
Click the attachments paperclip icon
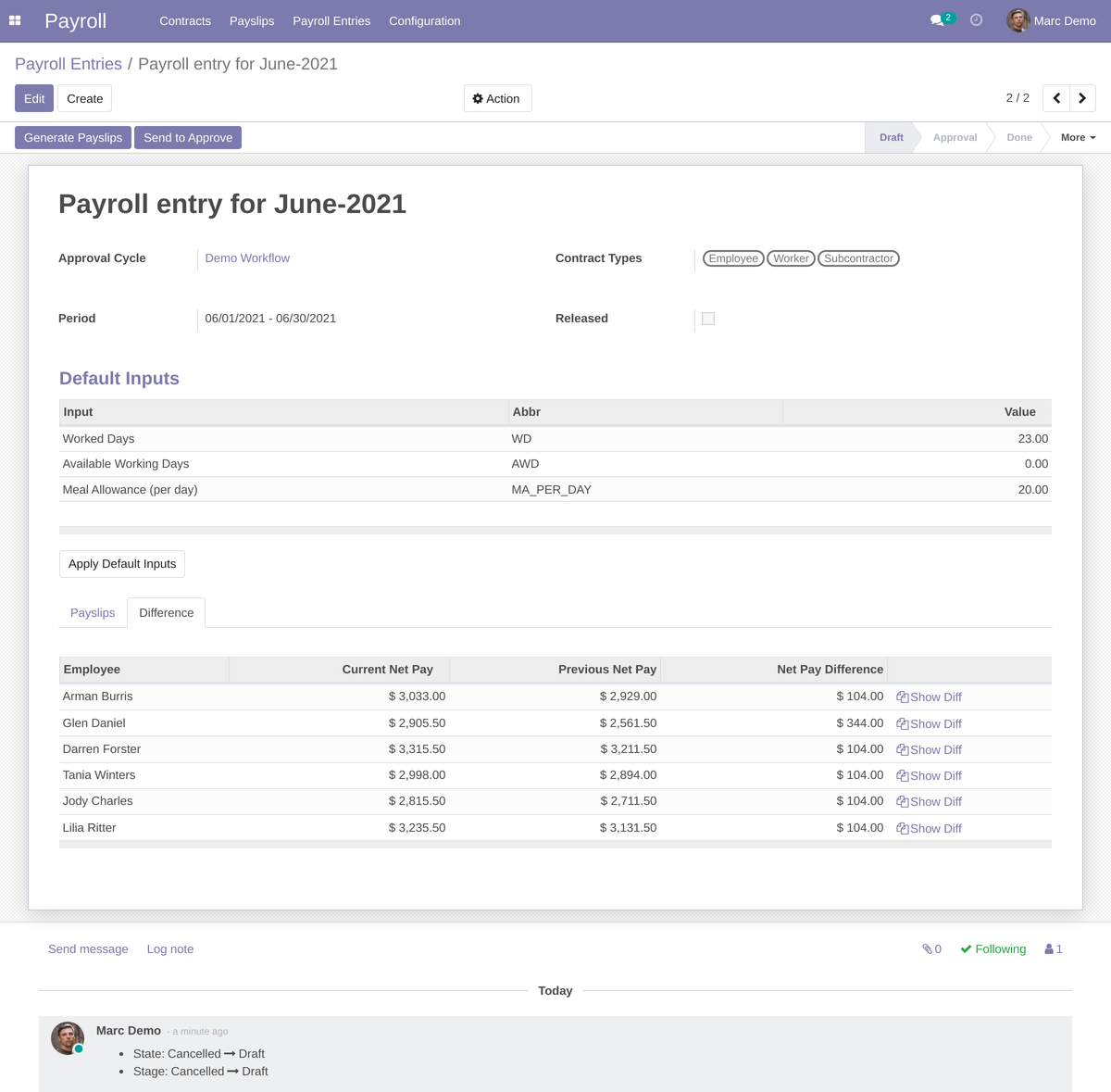pos(927,948)
